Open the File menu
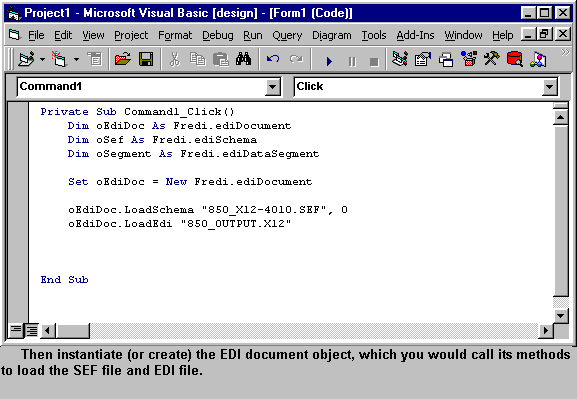Viewport: 577px width, 399px height. 36,35
